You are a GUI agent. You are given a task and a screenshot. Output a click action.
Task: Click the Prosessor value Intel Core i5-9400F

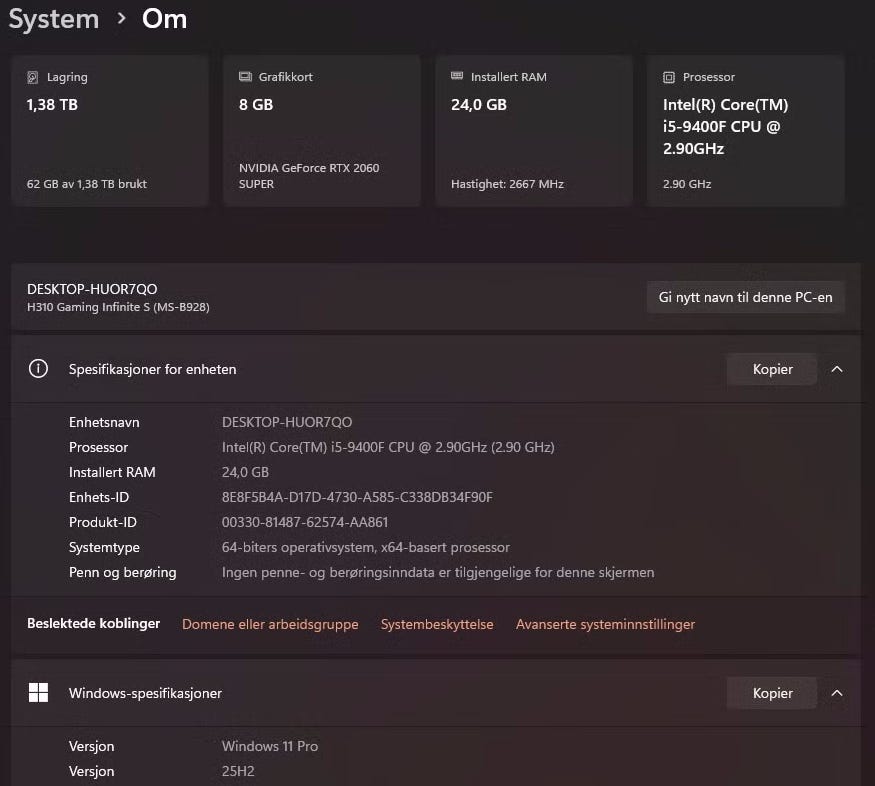click(x=388, y=447)
